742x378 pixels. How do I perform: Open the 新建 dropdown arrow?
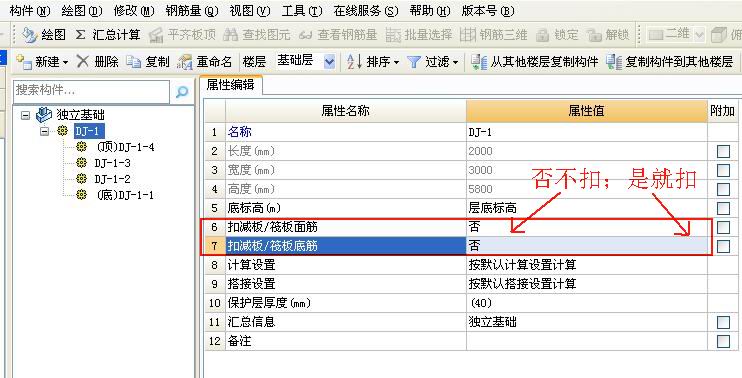click(x=66, y=62)
